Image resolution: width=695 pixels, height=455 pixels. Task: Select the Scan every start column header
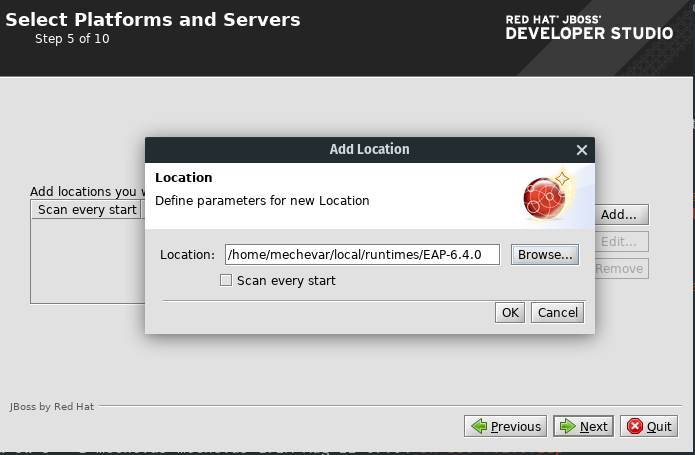[x=86, y=210]
